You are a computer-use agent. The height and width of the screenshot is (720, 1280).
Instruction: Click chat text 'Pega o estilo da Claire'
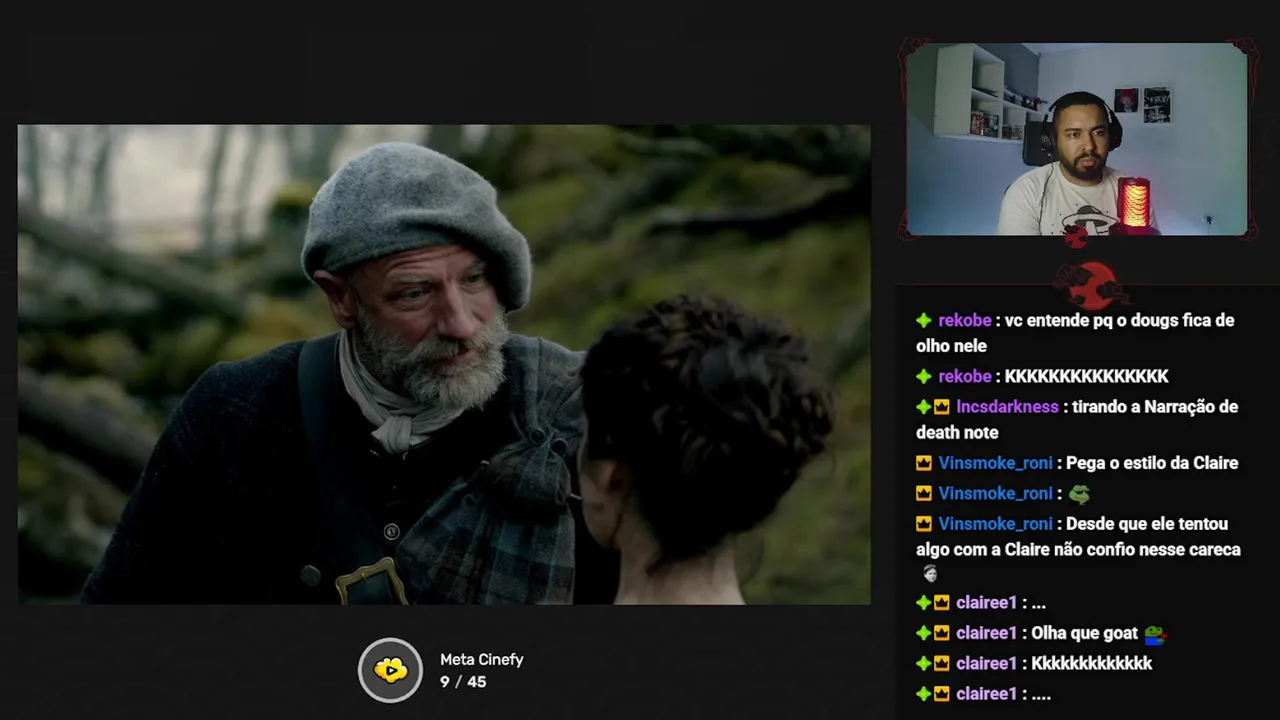[x=1152, y=463]
